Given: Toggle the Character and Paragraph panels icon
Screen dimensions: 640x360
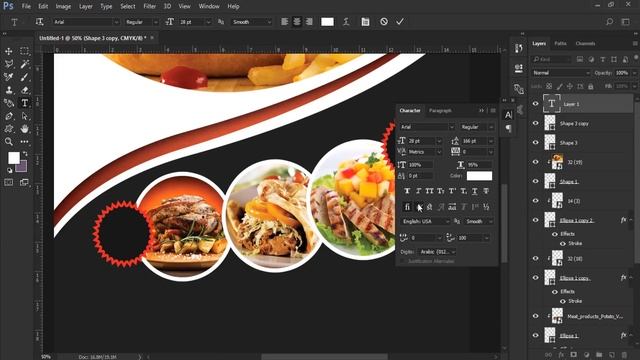Looking at the screenshot, I should pyautogui.click(x=365, y=22).
